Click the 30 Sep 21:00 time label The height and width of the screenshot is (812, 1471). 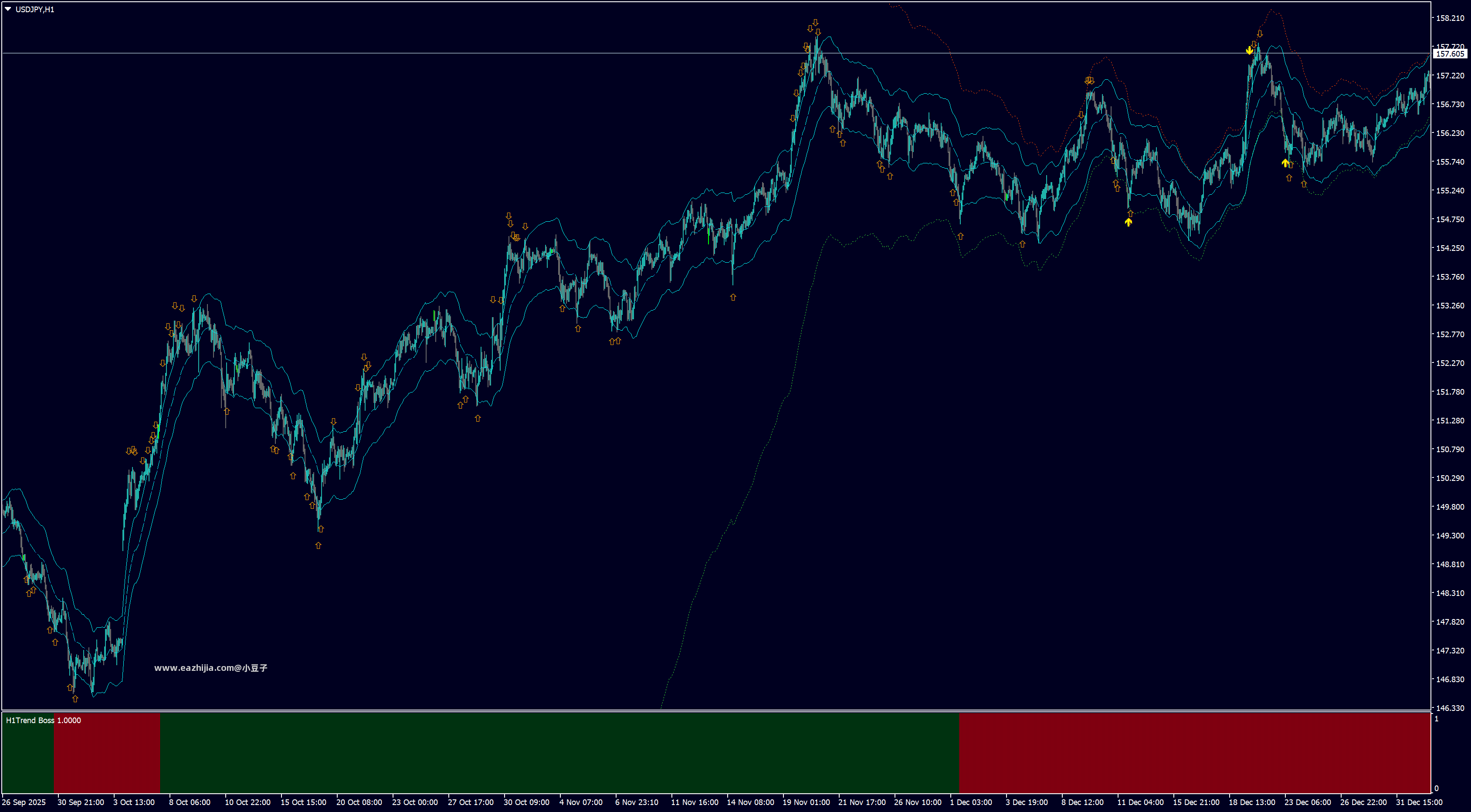pos(81,802)
